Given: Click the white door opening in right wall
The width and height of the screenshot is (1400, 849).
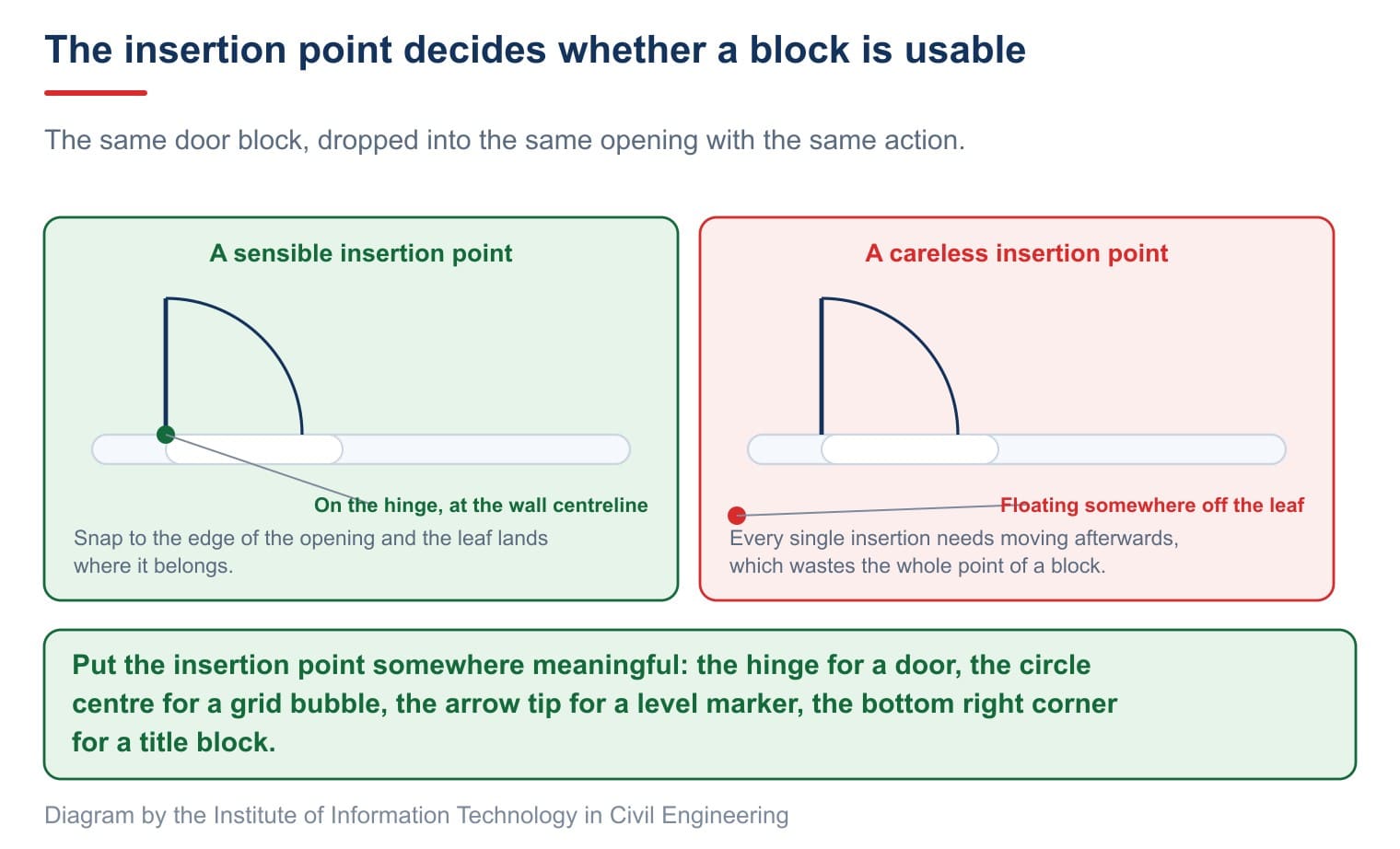Looking at the screenshot, I should (x=910, y=449).
